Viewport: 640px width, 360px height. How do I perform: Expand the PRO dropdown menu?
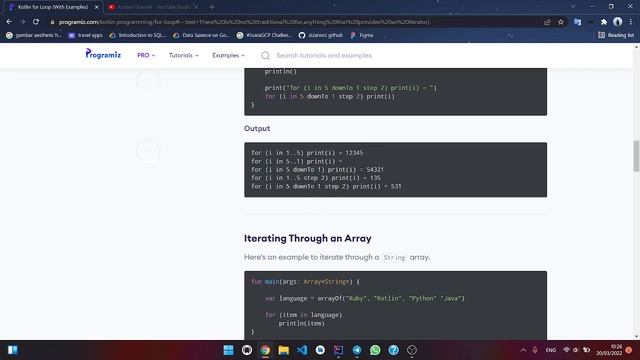pos(146,55)
